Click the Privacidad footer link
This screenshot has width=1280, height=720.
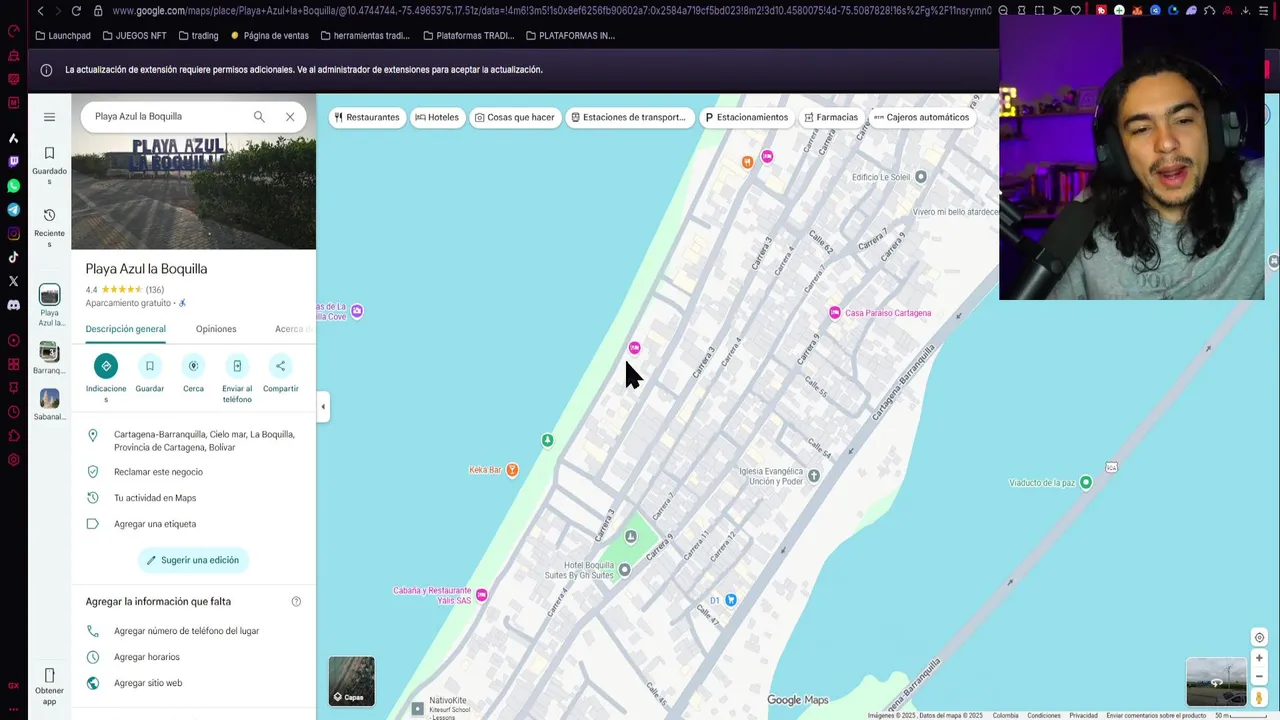click(1083, 715)
